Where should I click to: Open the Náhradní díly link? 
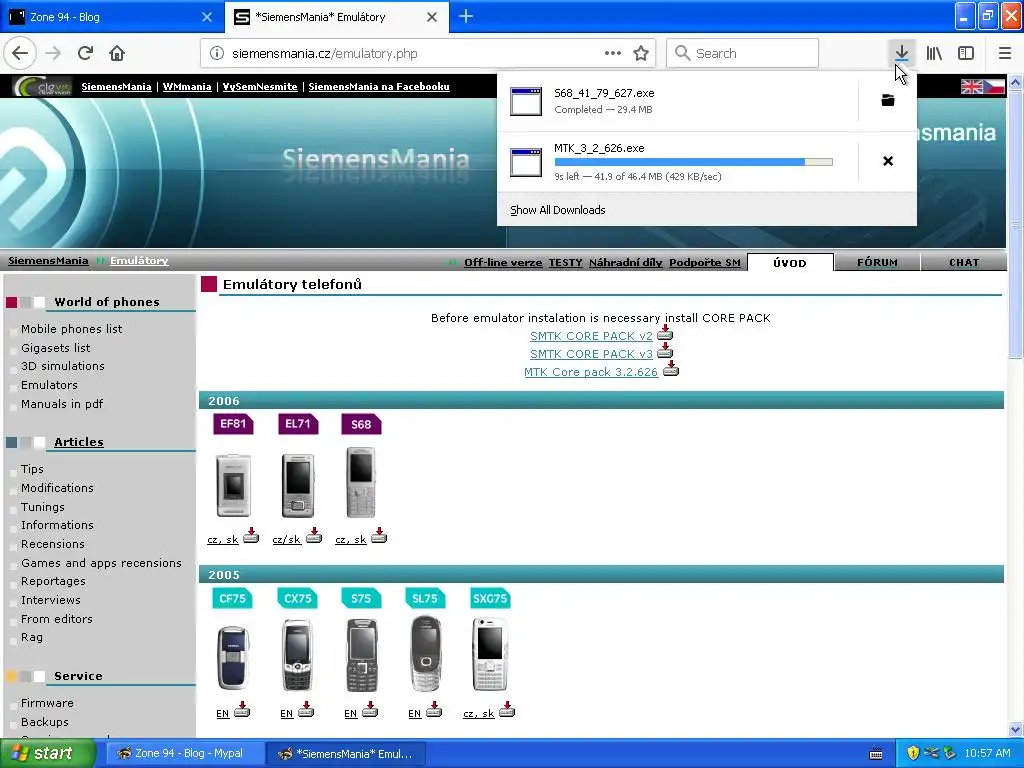tap(626, 263)
